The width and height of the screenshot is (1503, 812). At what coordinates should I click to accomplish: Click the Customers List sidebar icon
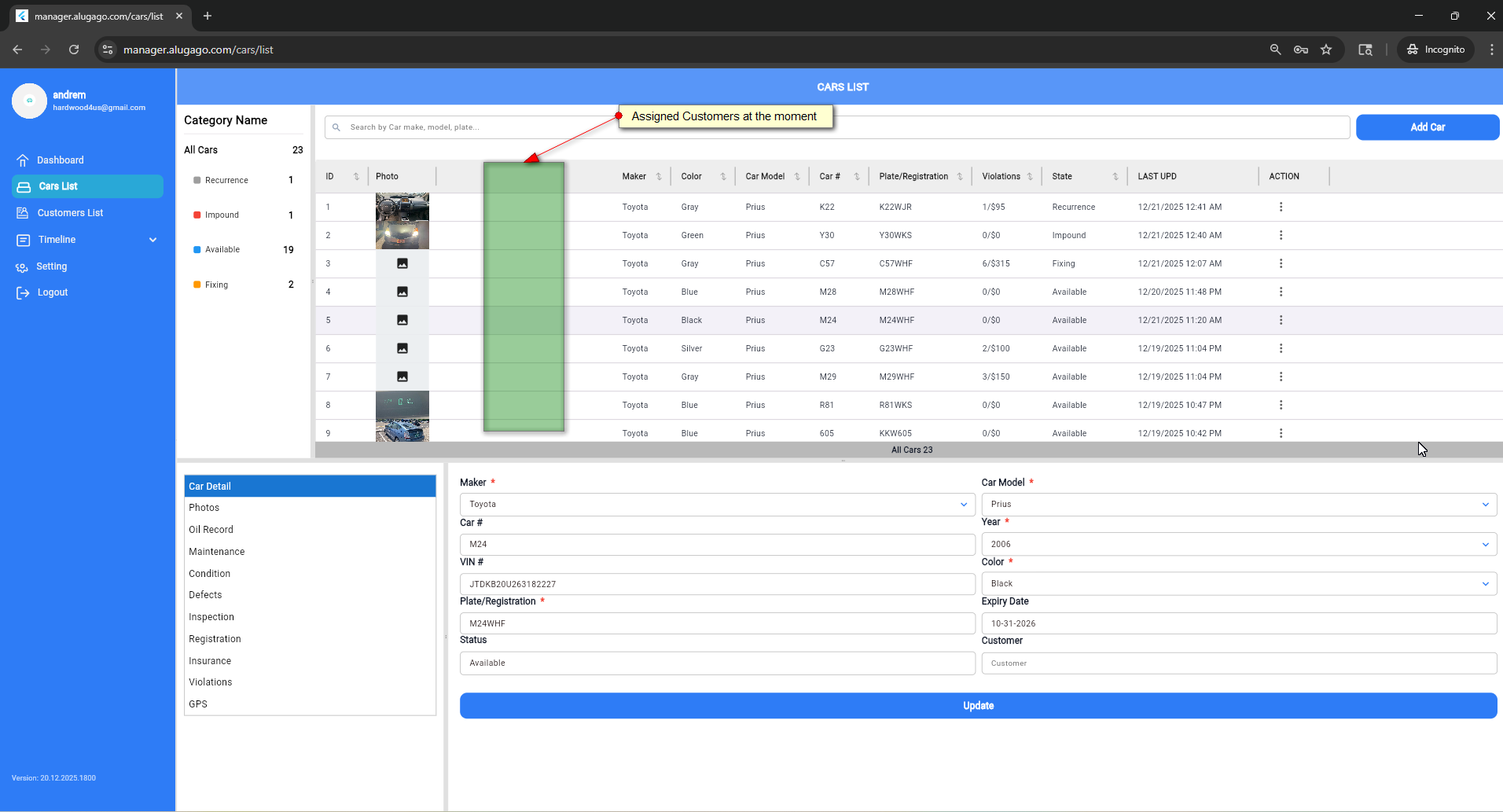click(x=23, y=213)
